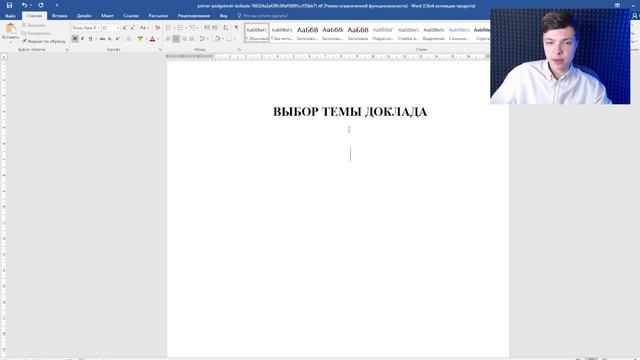This screenshot has width=640, height=360.
Task: Toggle strikethrough formatting
Action: 102,39
